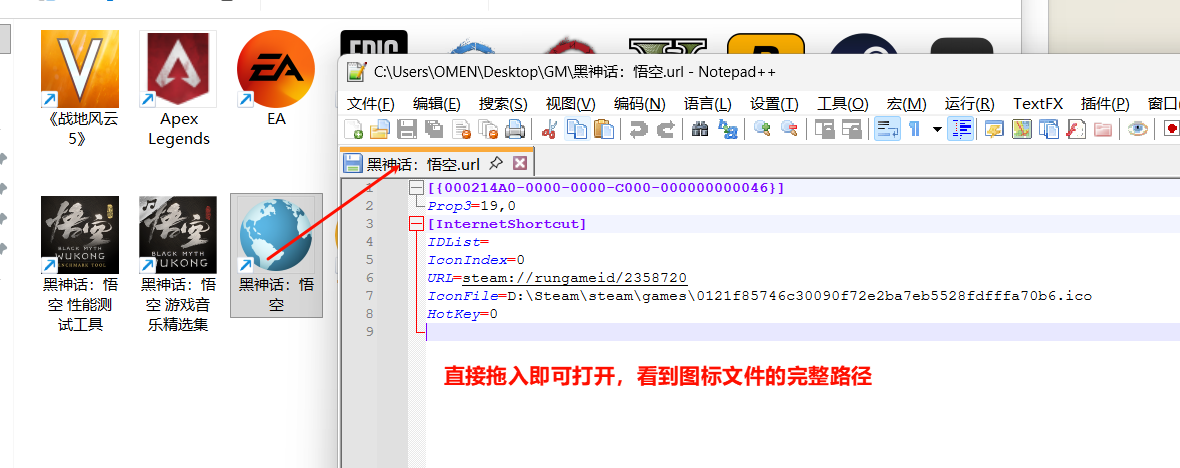Redo the last undone edit

[x=665, y=129]
